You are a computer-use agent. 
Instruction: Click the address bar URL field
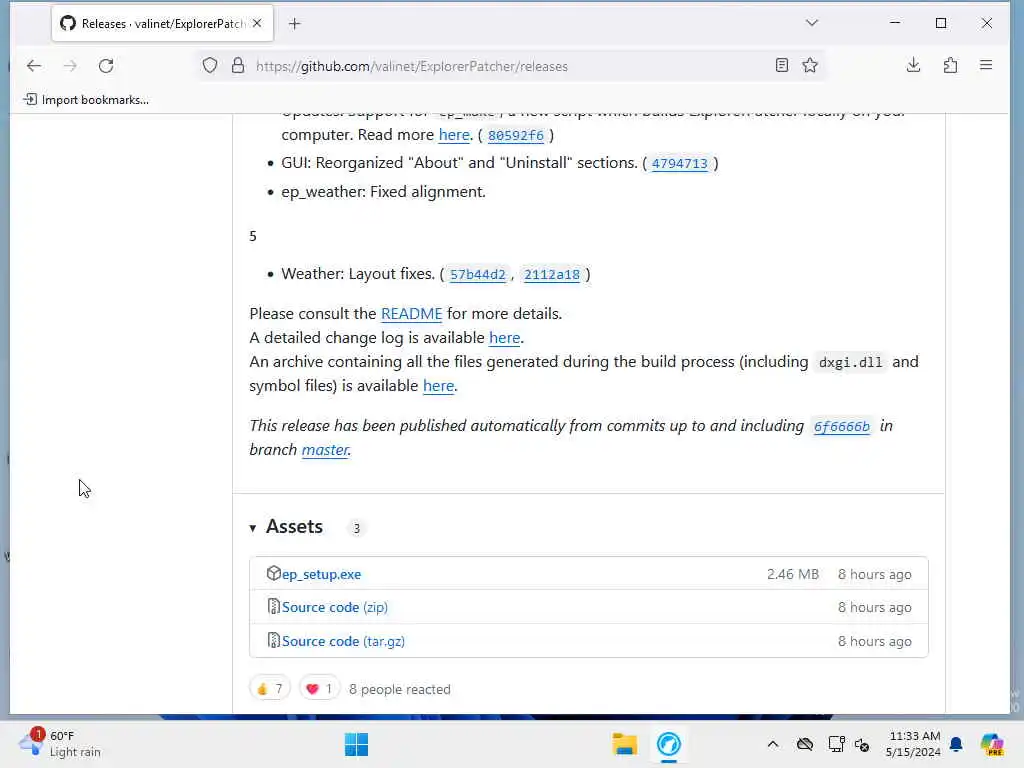(x=509, y=66)
